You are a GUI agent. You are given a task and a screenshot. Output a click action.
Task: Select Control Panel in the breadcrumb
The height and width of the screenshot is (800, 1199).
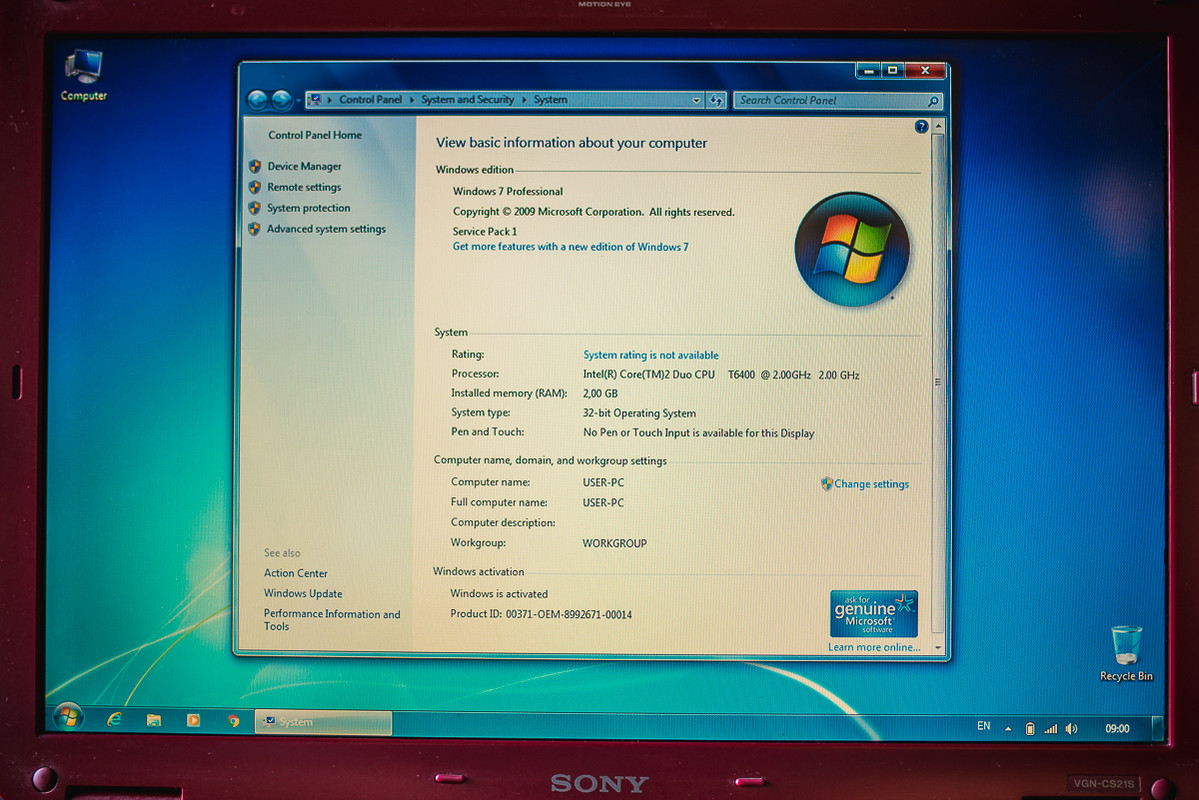370,99
